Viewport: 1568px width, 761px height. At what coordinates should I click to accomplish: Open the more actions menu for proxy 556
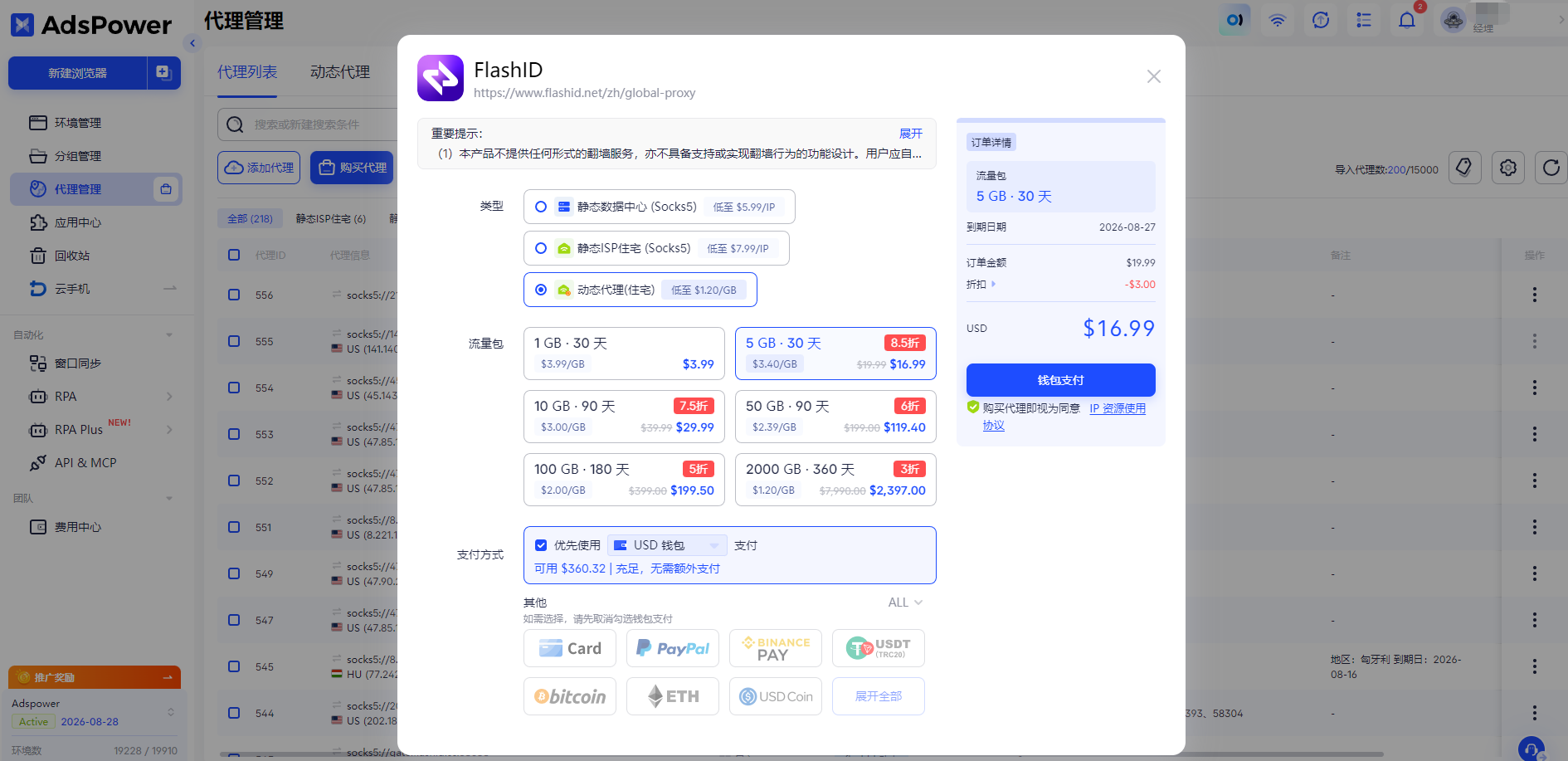pos(1534,295)
